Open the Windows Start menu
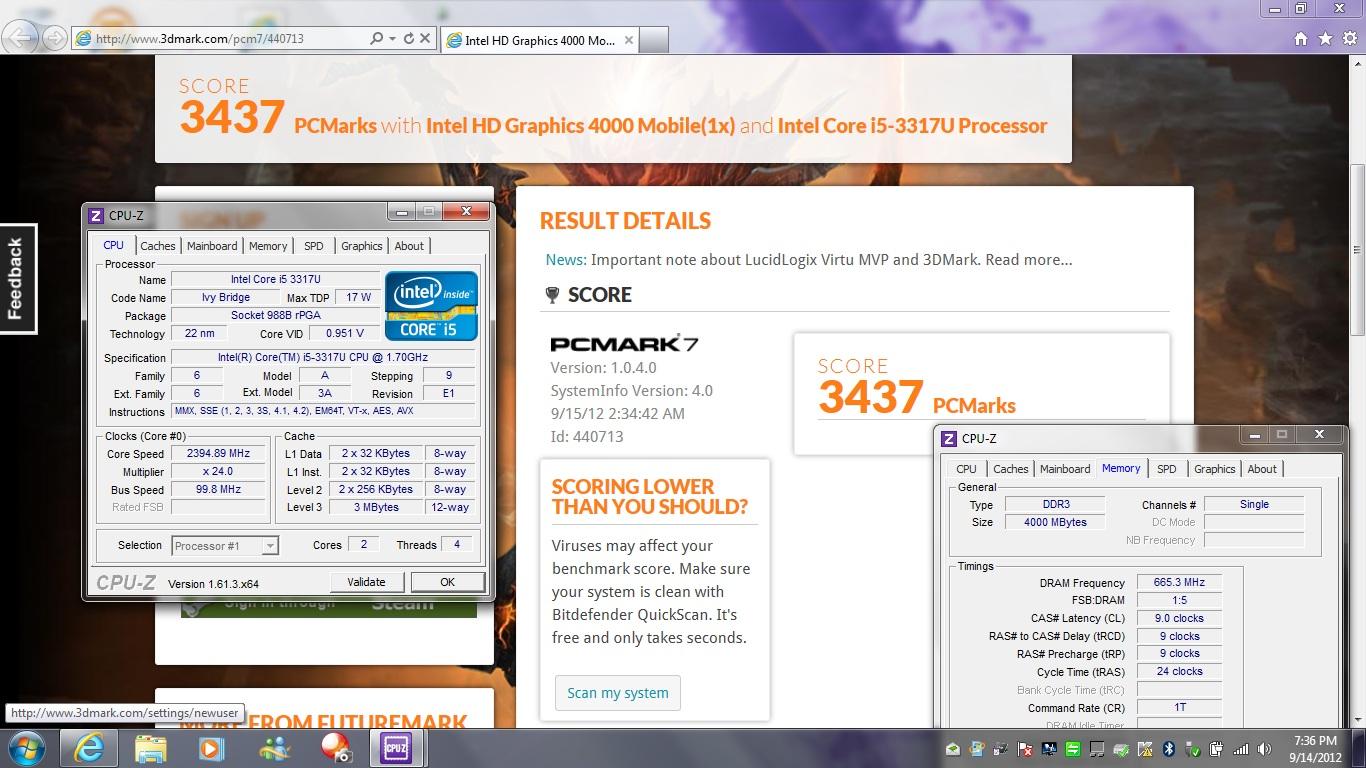Screen dimensions: 1366x768 coord(25,748)
